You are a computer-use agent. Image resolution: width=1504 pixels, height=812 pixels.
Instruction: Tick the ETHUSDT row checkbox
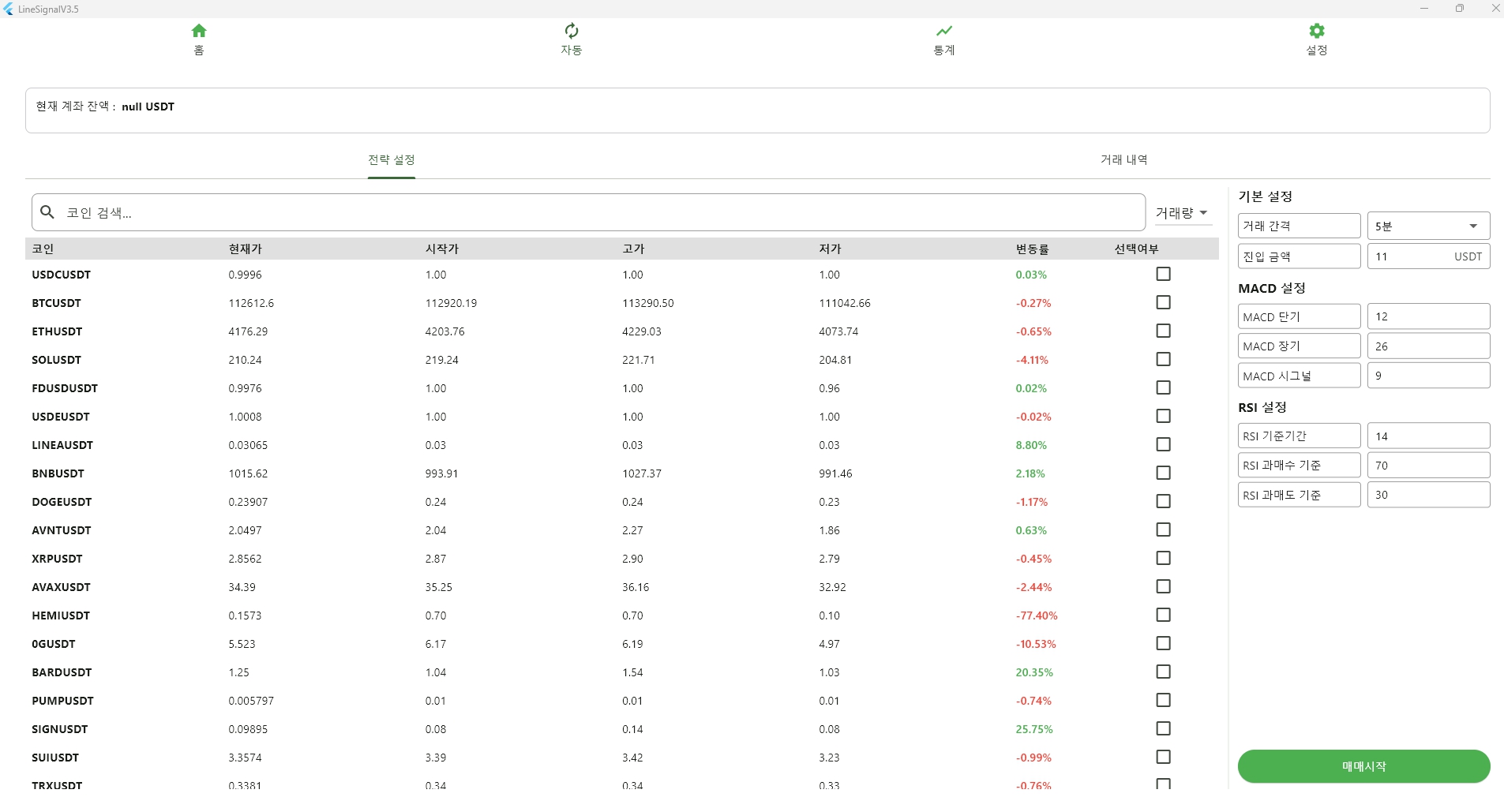click(x=1163, y=331)
